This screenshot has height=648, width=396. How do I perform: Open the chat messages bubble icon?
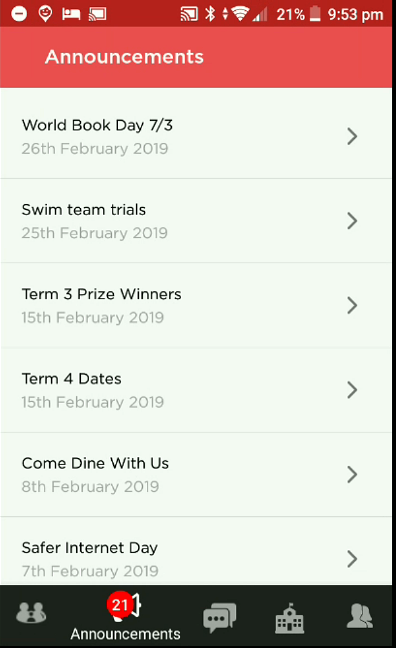tap(219, 617)
